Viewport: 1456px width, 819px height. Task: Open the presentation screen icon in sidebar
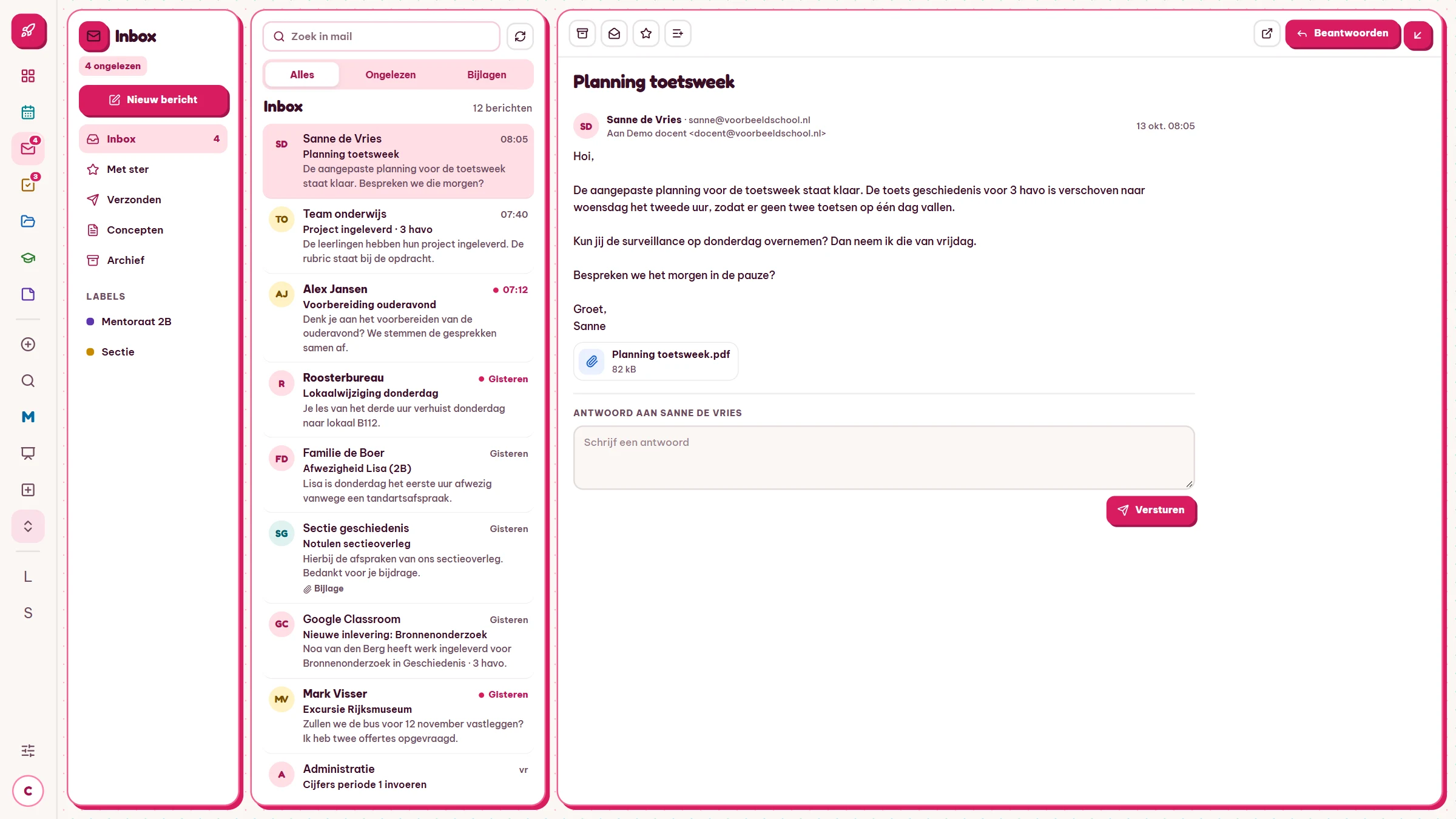28,453
